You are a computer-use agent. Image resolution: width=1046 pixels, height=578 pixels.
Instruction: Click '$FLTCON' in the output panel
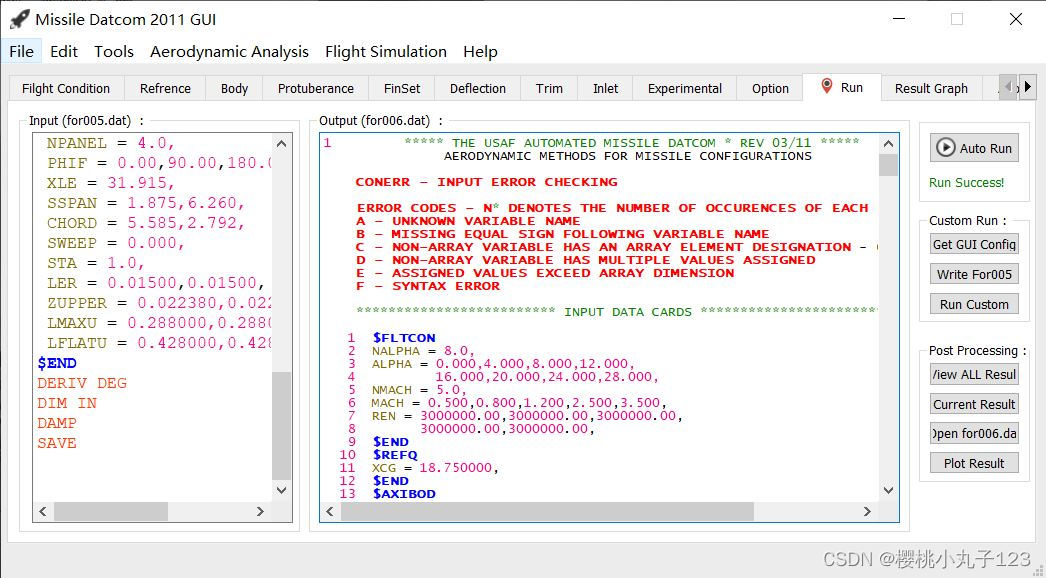click(404, 338)
